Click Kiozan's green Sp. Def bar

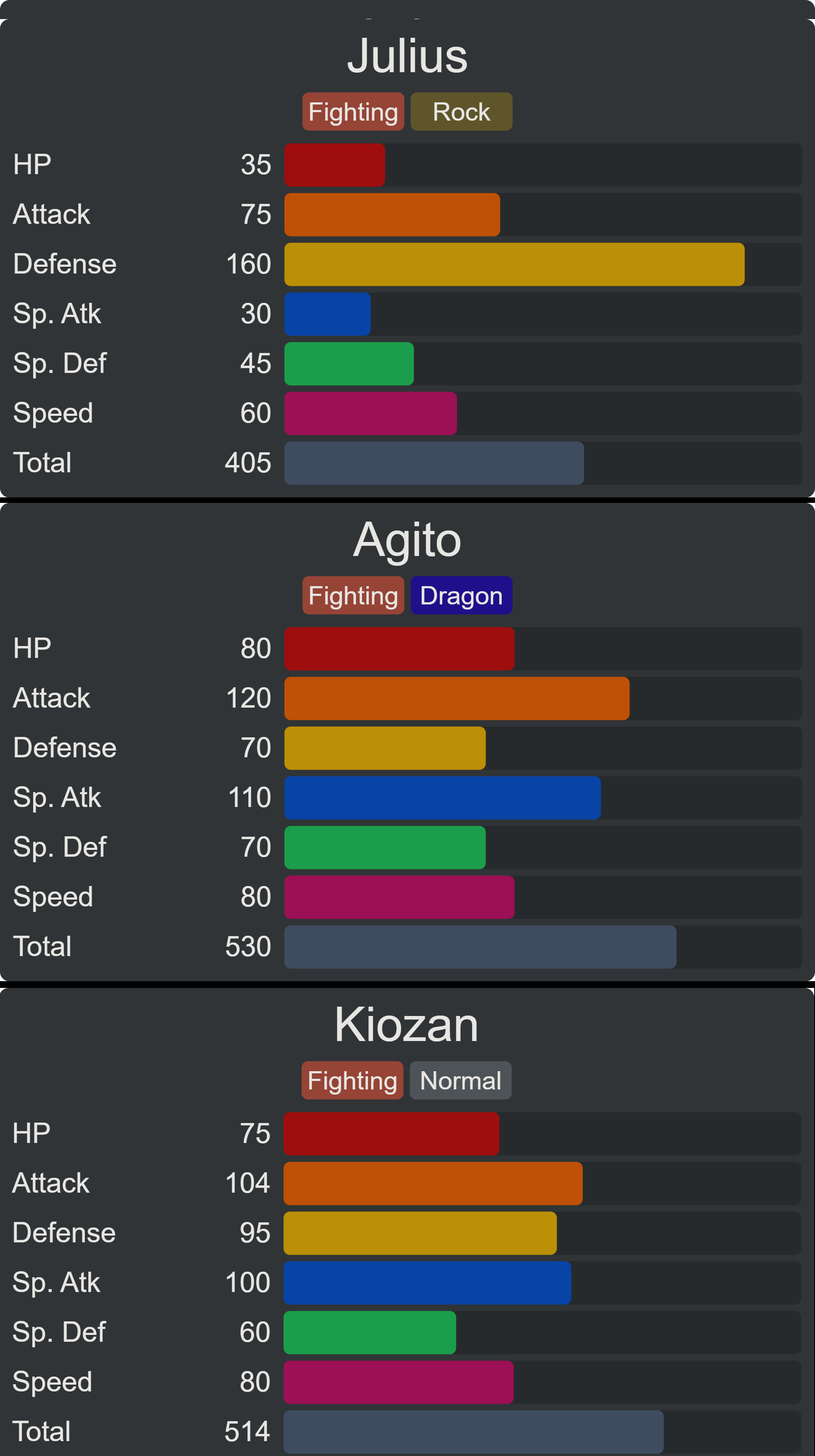click(x=370, y=1332)
